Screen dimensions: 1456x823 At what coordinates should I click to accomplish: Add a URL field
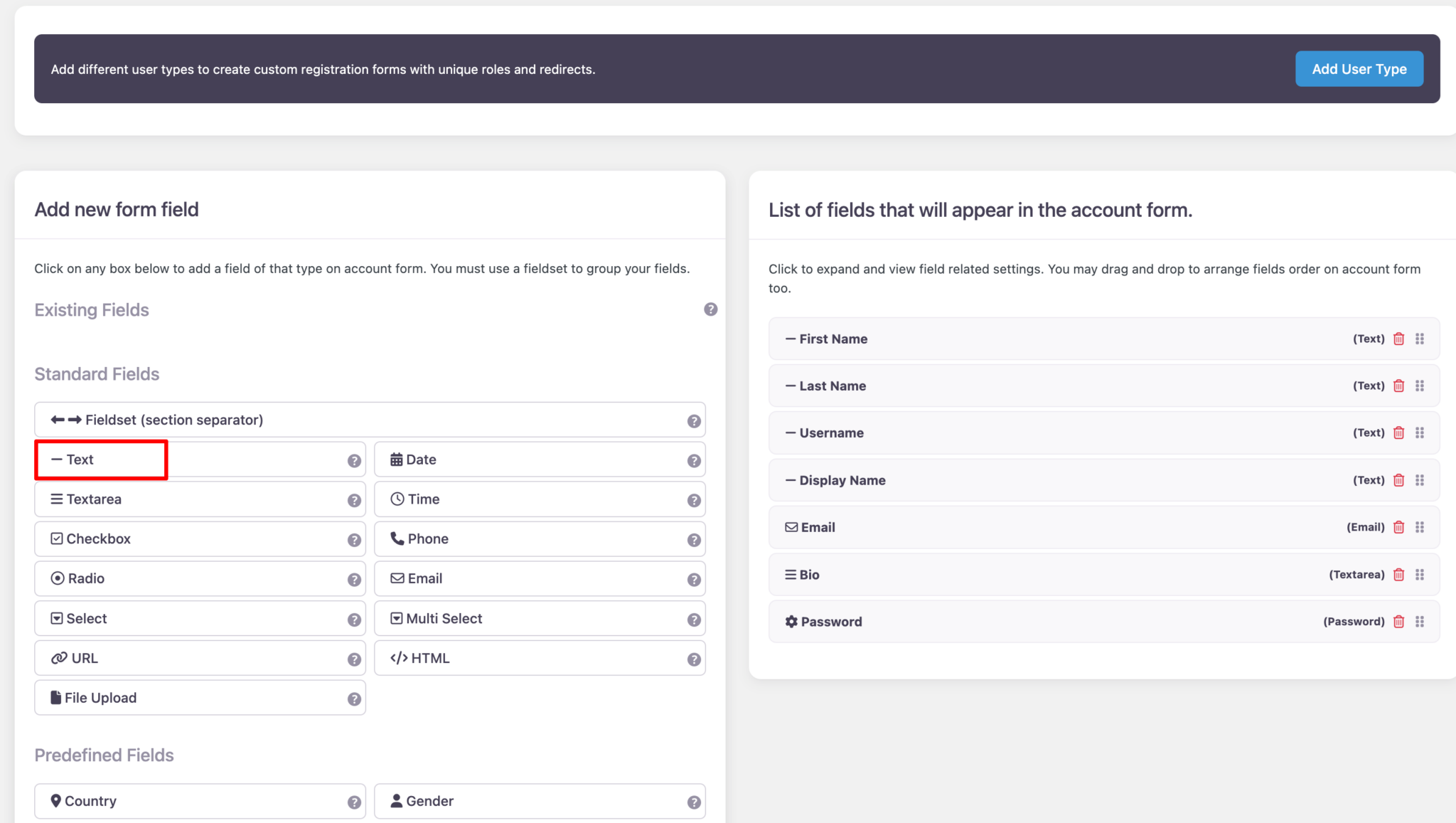200,658
